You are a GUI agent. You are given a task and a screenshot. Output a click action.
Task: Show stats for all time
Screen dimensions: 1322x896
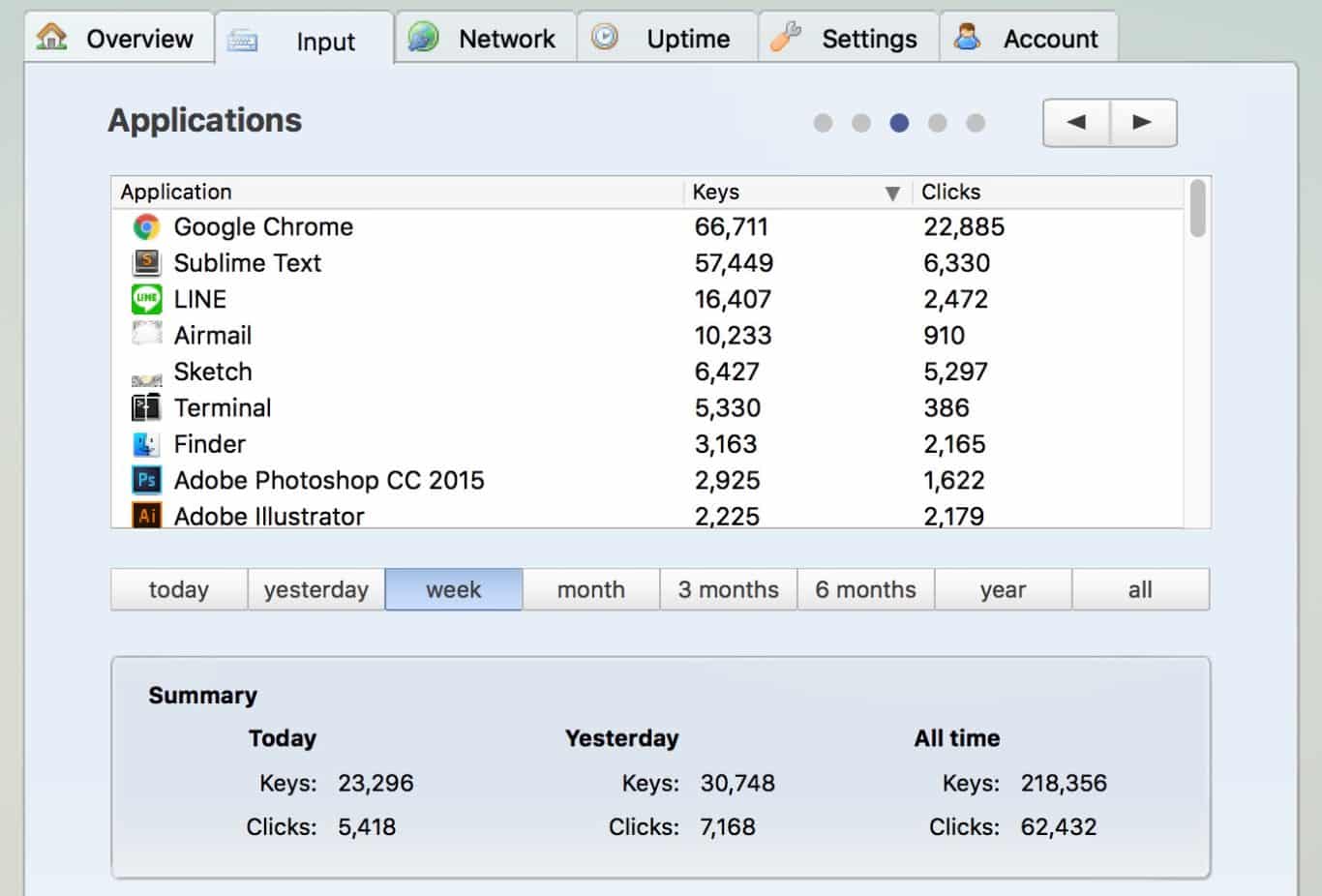tap(1141, 589)
